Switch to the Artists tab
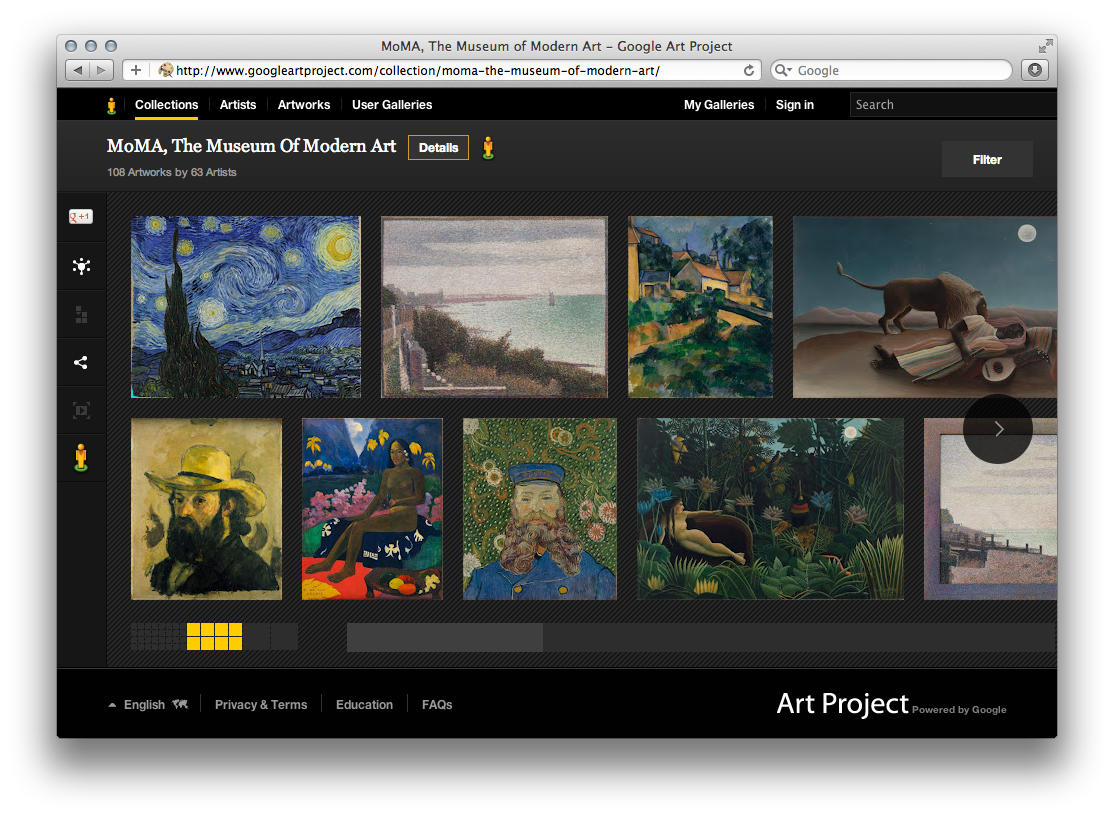 click(238, 105)
